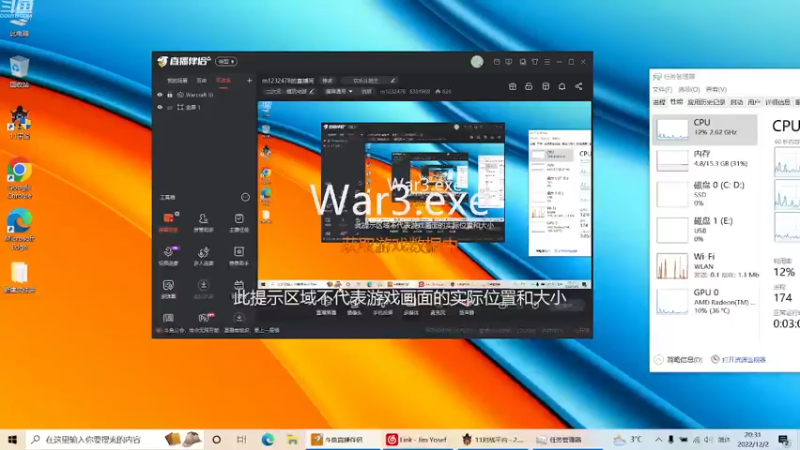This screenshot has width=800, height=450.
Task: Toggle visibility of the Warcraft III source
Action: pyautogui.click(x=160, y=95)
